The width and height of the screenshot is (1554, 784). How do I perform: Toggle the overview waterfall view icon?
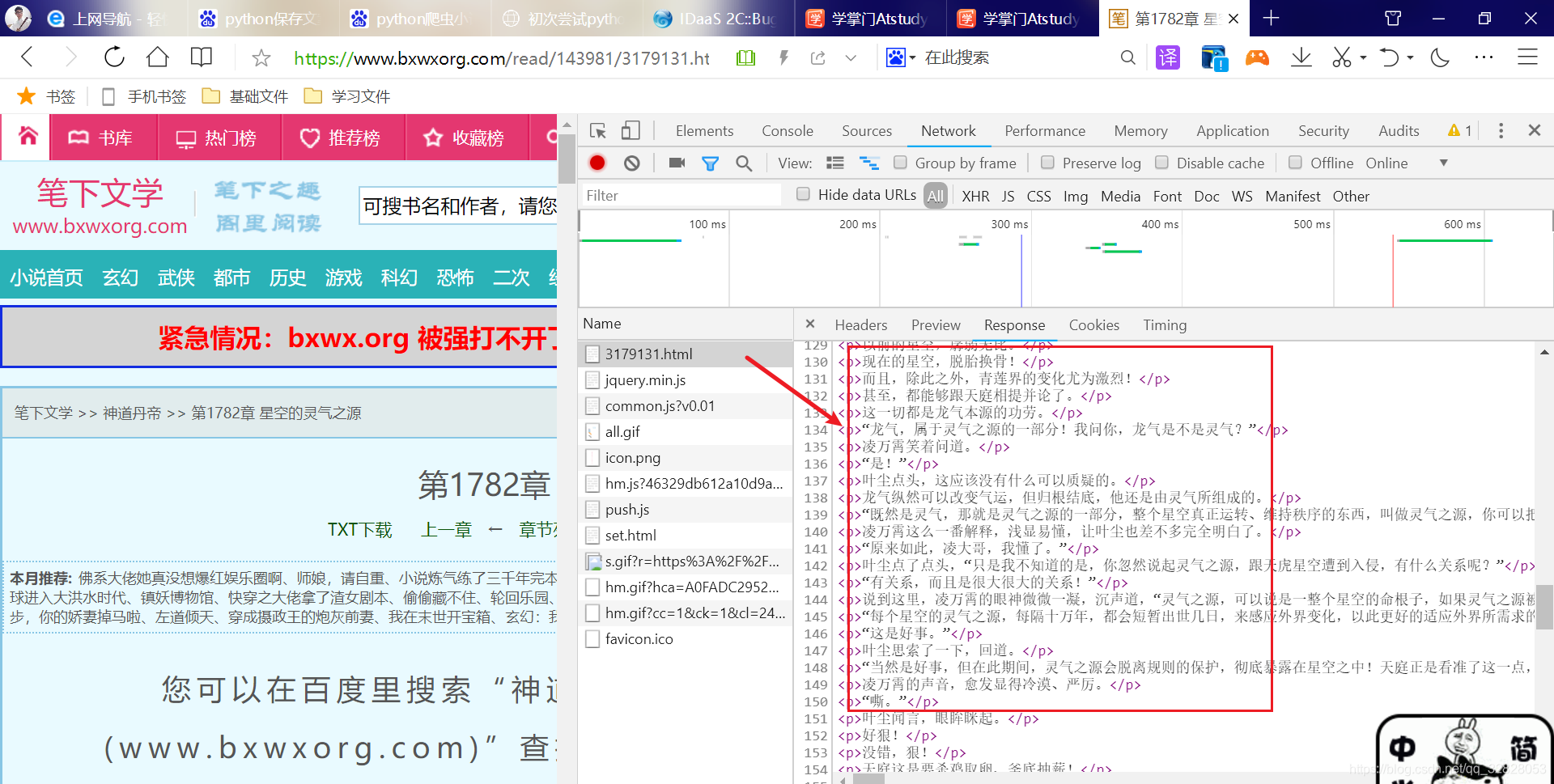[869, 163]
